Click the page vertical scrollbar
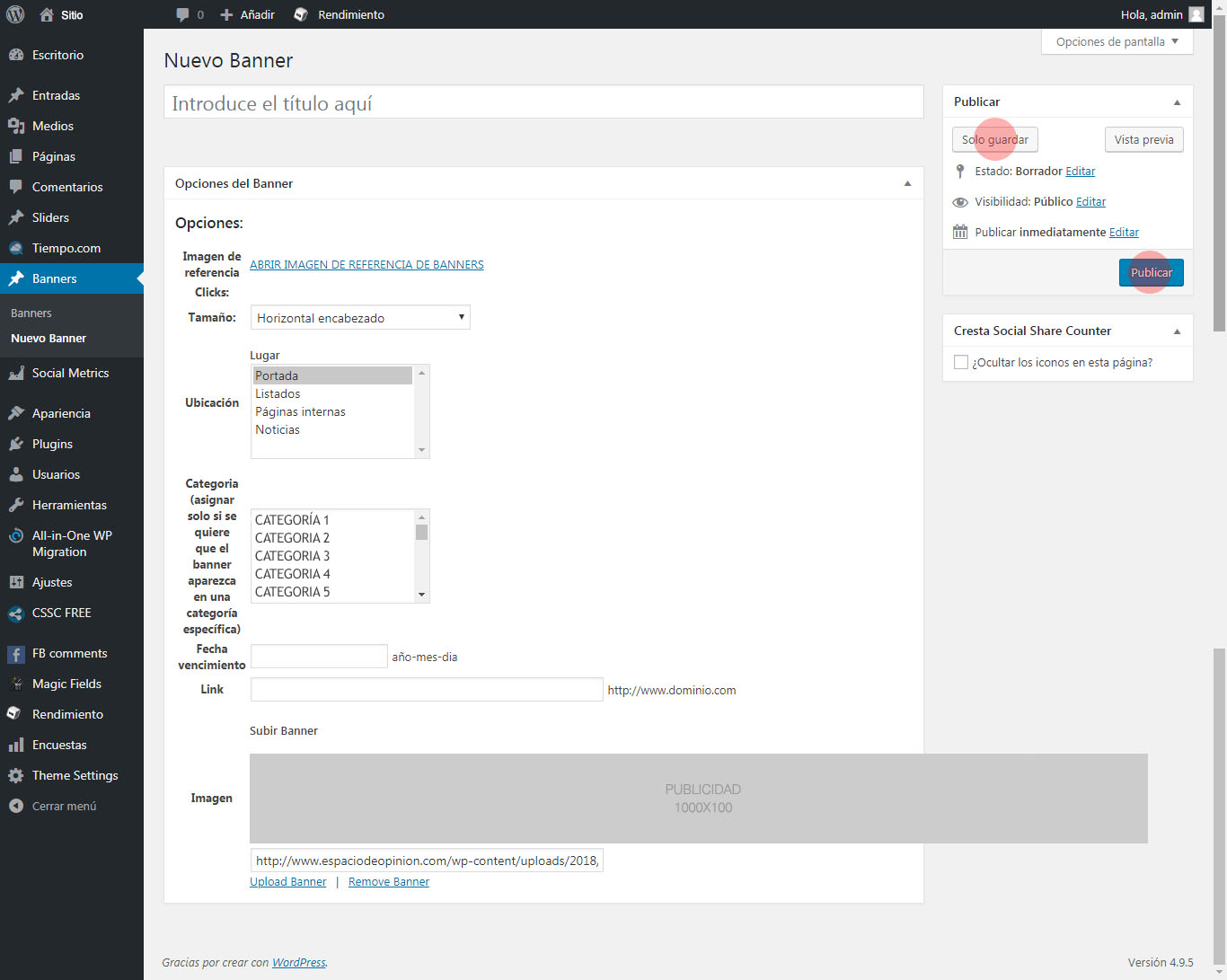1227x980 pixels. click(1219, 180)
